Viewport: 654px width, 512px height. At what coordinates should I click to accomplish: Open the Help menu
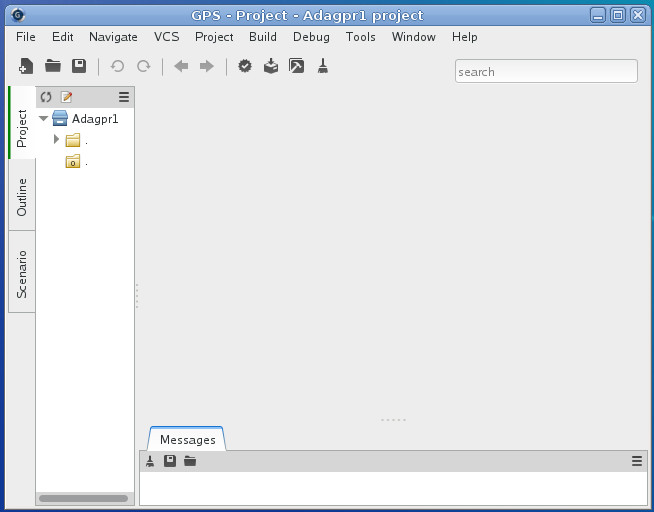pyautogui.click(x=465, y=37)
